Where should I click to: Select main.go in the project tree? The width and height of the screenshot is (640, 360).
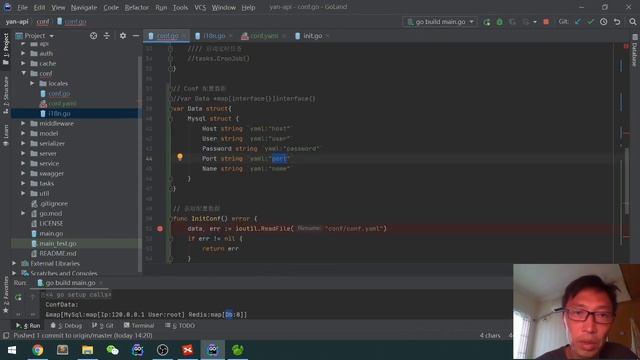(51, 233)
